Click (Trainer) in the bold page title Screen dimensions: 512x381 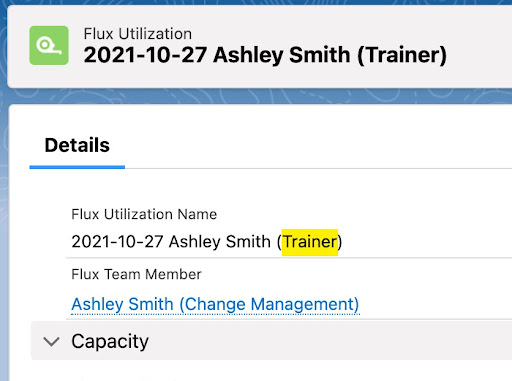402,55
